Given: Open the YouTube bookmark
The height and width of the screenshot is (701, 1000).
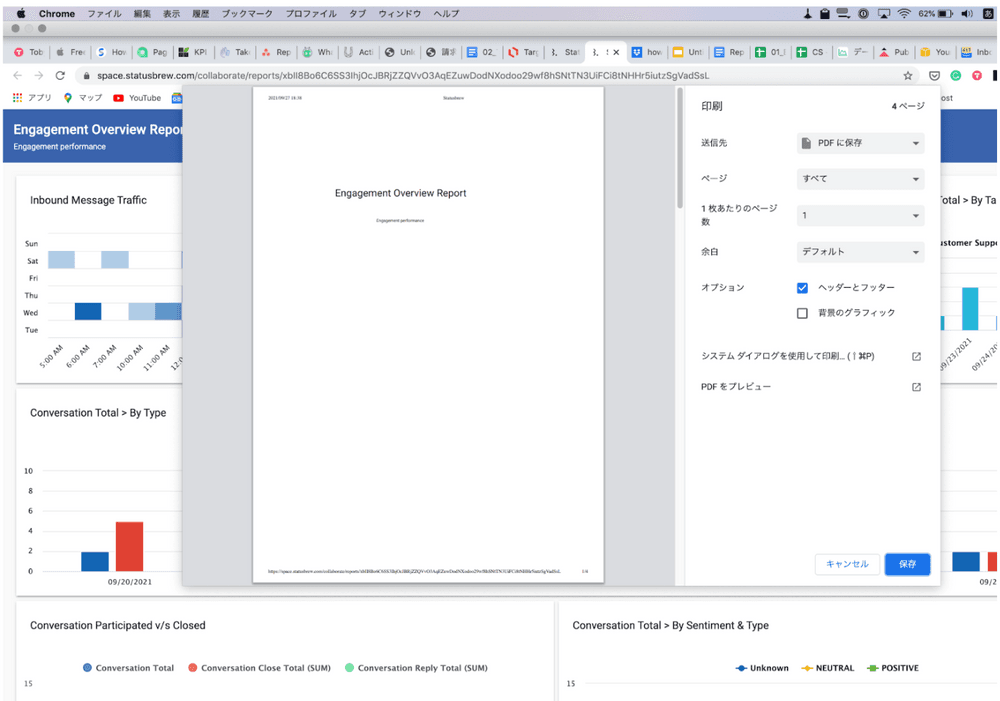Looking at the screenshot, I should [x=137, y=98].
